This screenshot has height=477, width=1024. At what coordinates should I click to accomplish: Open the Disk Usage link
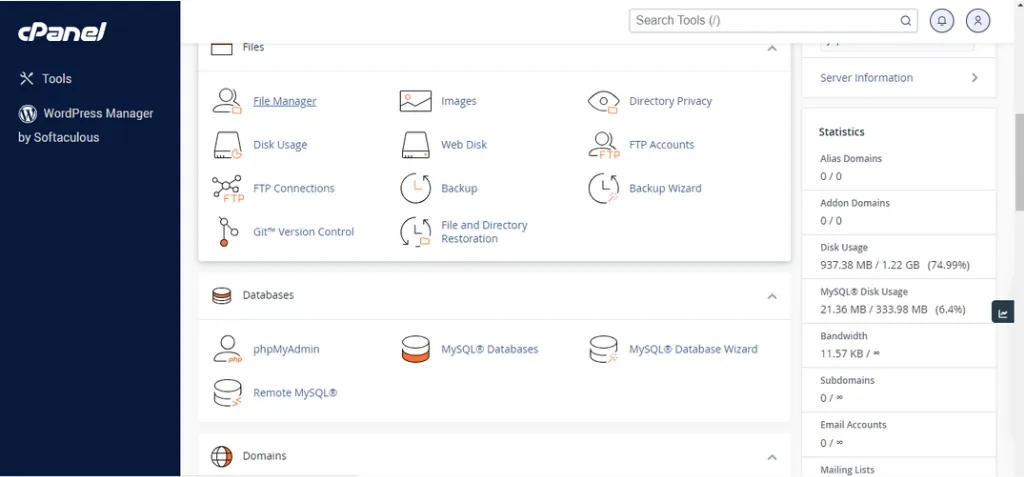[x=280, y=145]
